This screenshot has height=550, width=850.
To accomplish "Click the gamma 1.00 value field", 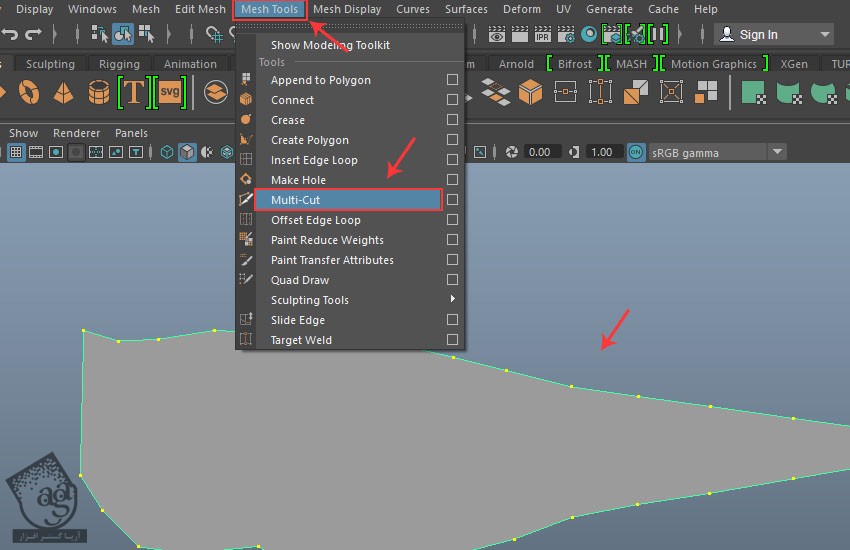I will [x=601, y=152].
